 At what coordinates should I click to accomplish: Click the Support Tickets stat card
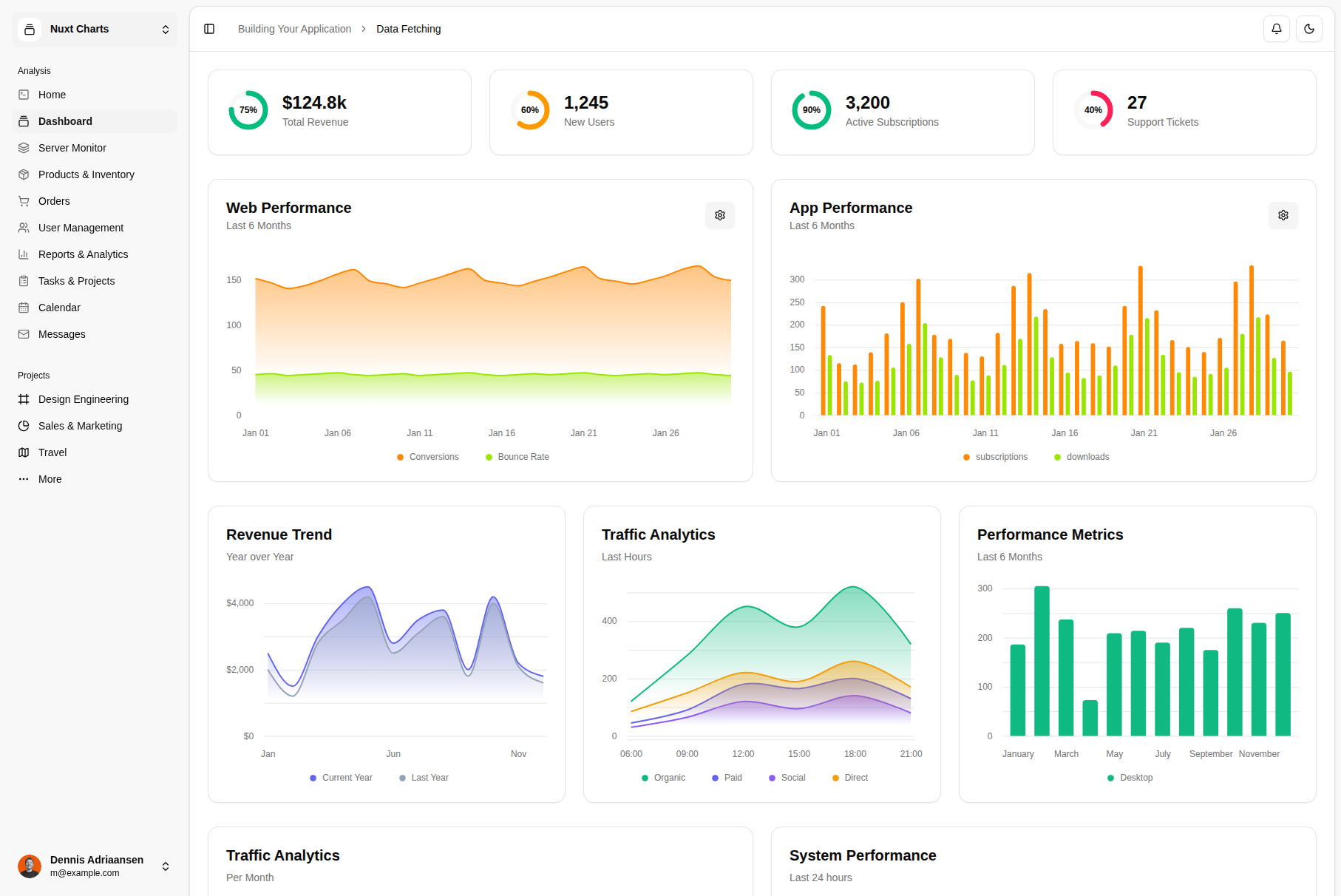(1184, 112)
